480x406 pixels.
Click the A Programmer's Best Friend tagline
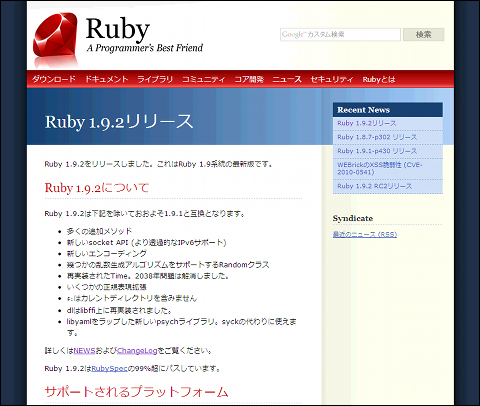coord(145,48)
